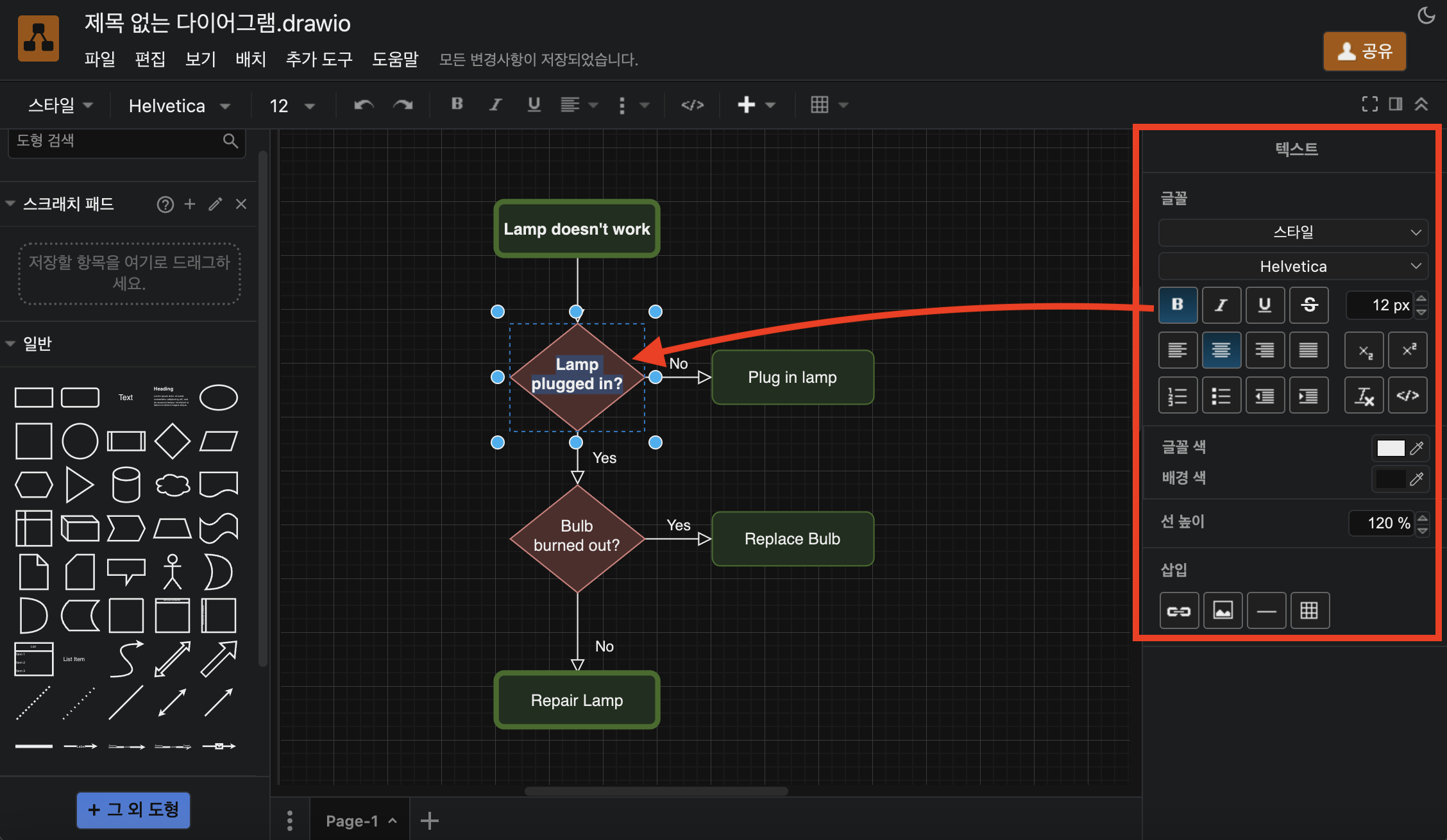Select the cylinder shape in palette
Image resolution: width=1447 pixels, height=840 pixels.
(126, 484)
